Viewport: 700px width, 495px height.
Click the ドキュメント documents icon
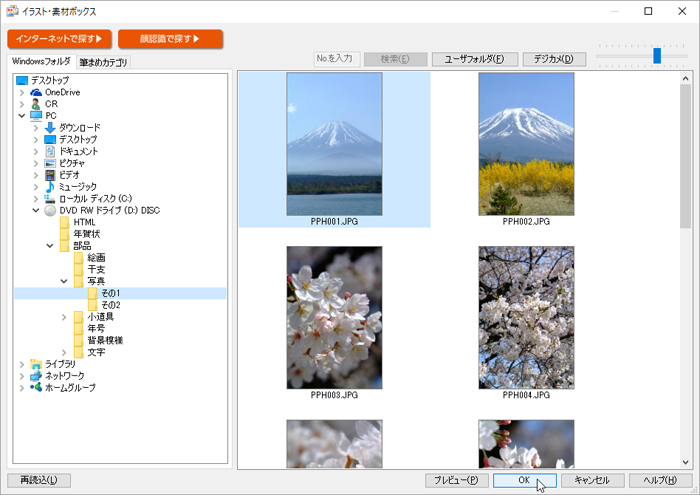pos(50,151)
